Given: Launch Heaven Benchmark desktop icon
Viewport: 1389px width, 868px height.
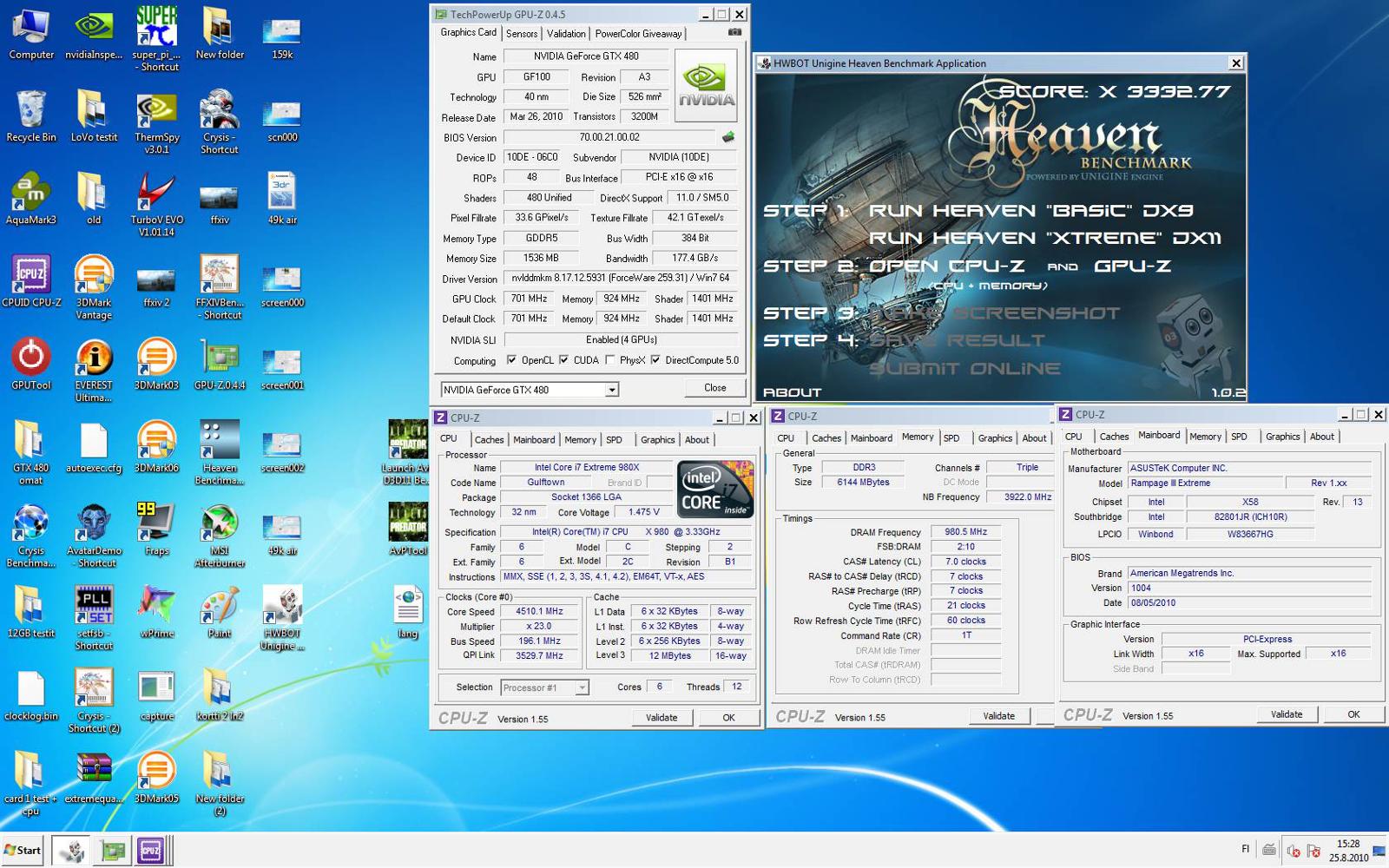Looking at the screenshot, I should pyautogui.click(x=220, y=451).
